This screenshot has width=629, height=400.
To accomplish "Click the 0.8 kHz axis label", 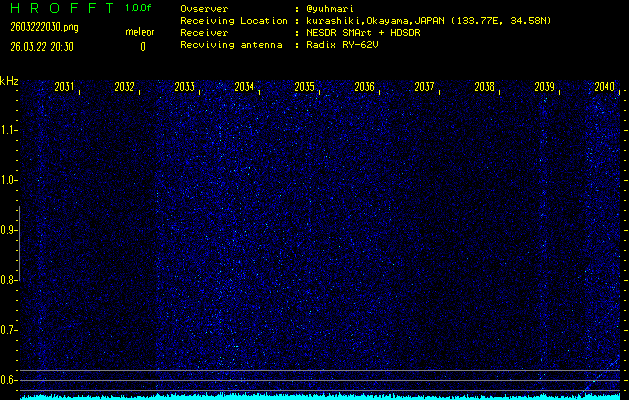I will (x=8, y=280).
